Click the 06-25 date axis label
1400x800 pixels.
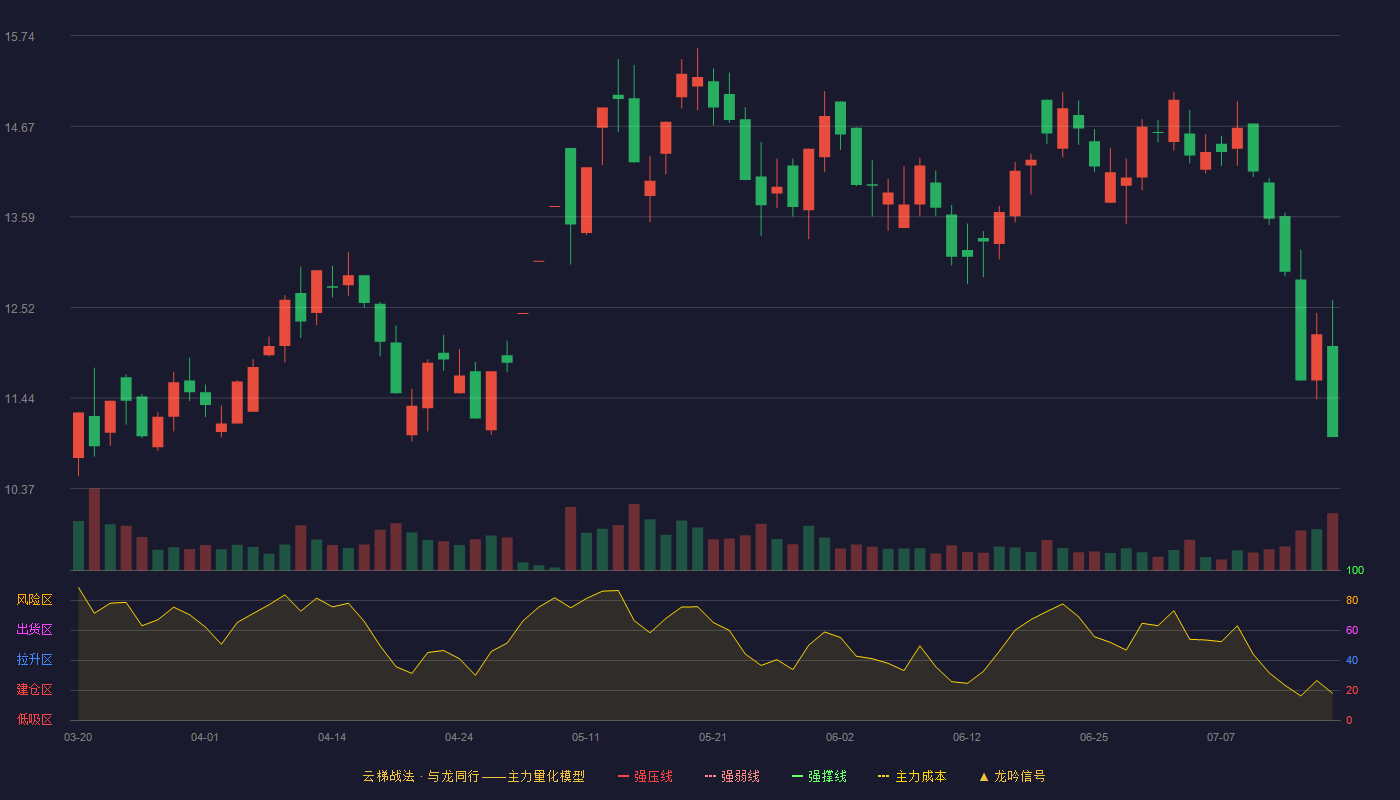[1094, 737]
